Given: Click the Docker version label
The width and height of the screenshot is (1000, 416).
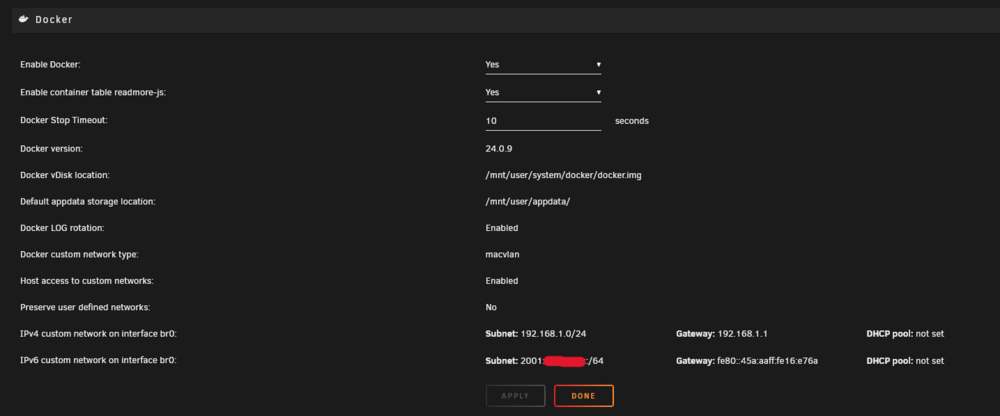Looking at the screenshot, I should (52, 148).
